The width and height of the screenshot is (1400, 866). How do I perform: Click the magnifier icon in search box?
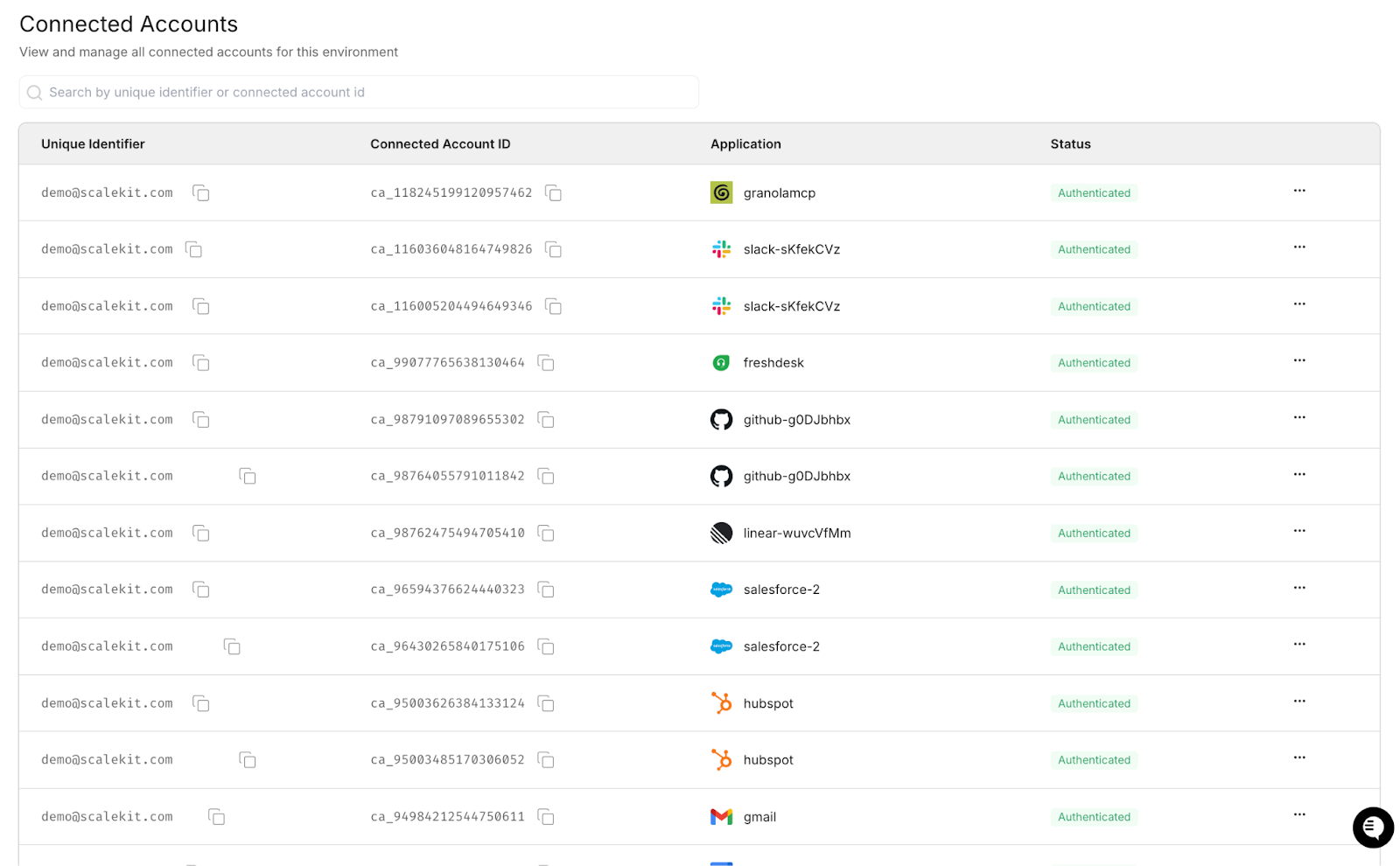coord(34,93)
